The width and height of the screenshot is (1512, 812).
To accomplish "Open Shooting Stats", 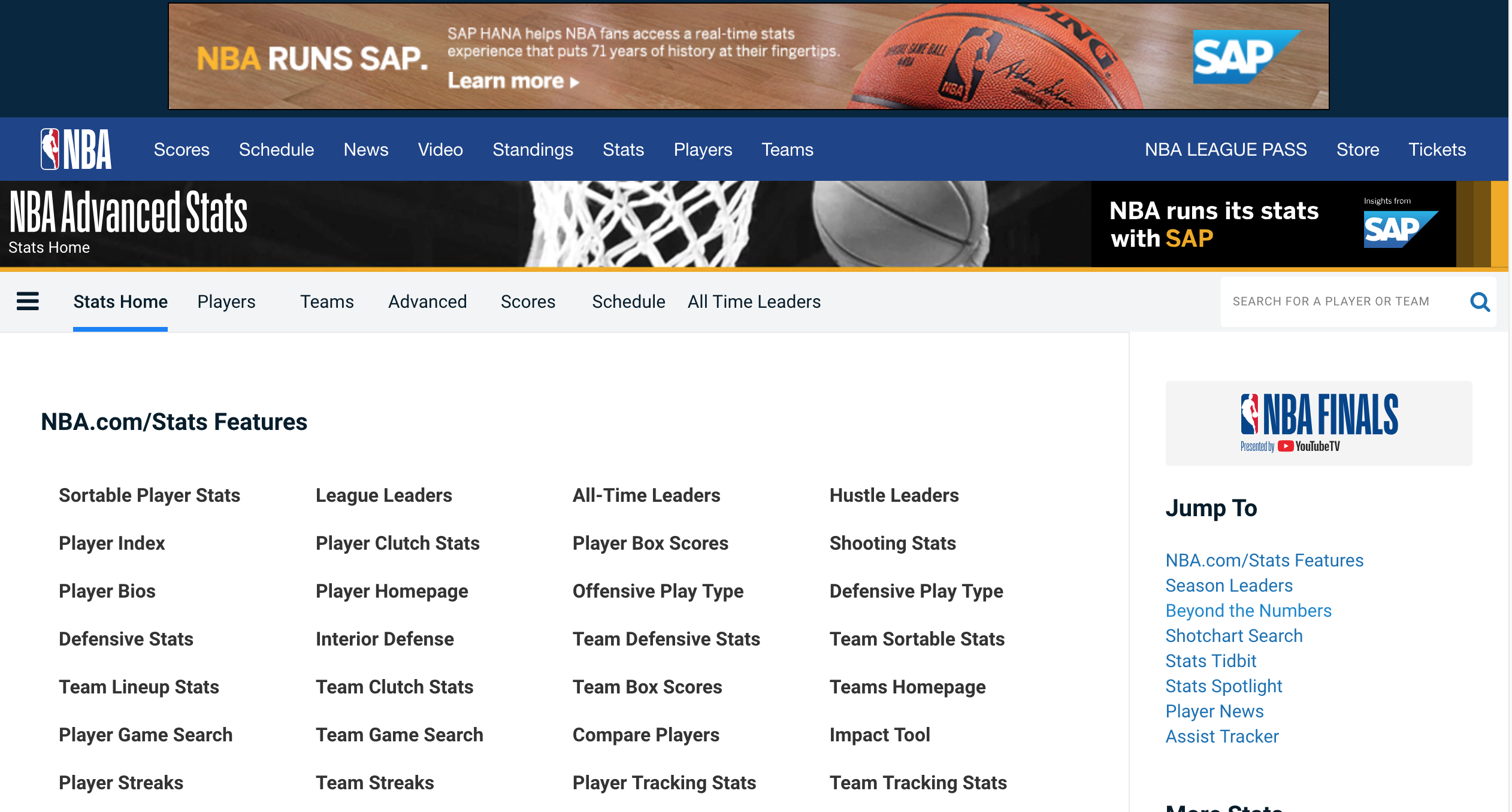I will (x=893, y=543).
